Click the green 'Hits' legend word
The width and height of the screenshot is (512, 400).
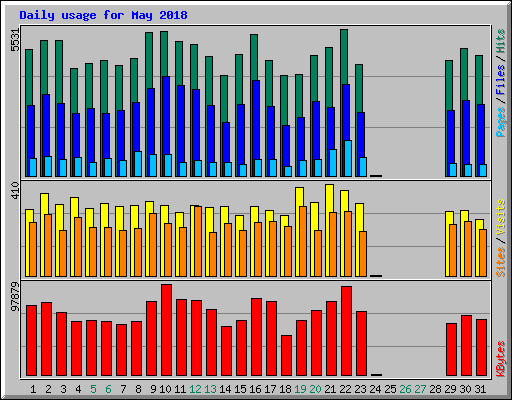pos(501,41)
